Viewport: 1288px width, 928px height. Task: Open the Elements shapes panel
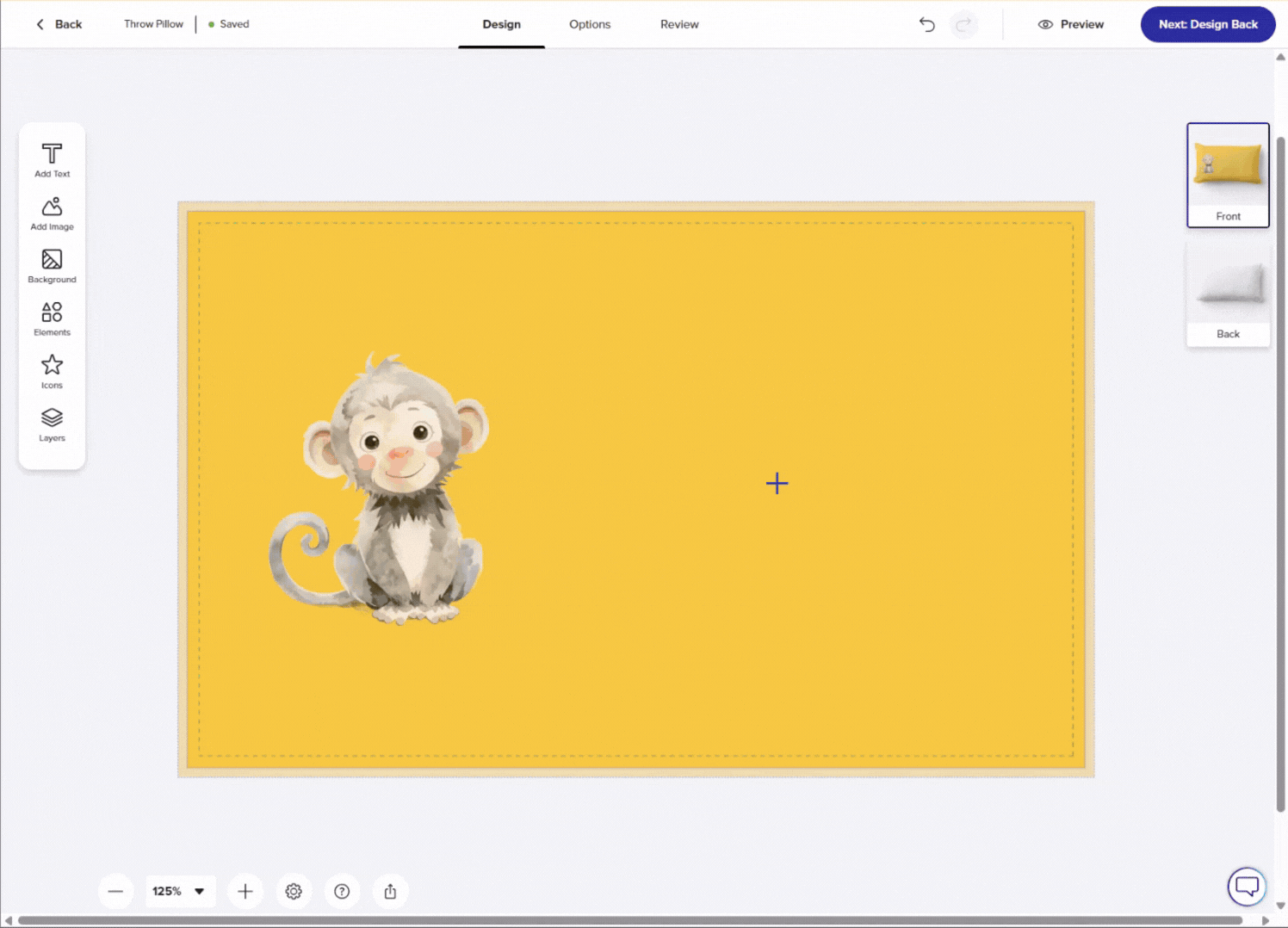pos(52,319)
